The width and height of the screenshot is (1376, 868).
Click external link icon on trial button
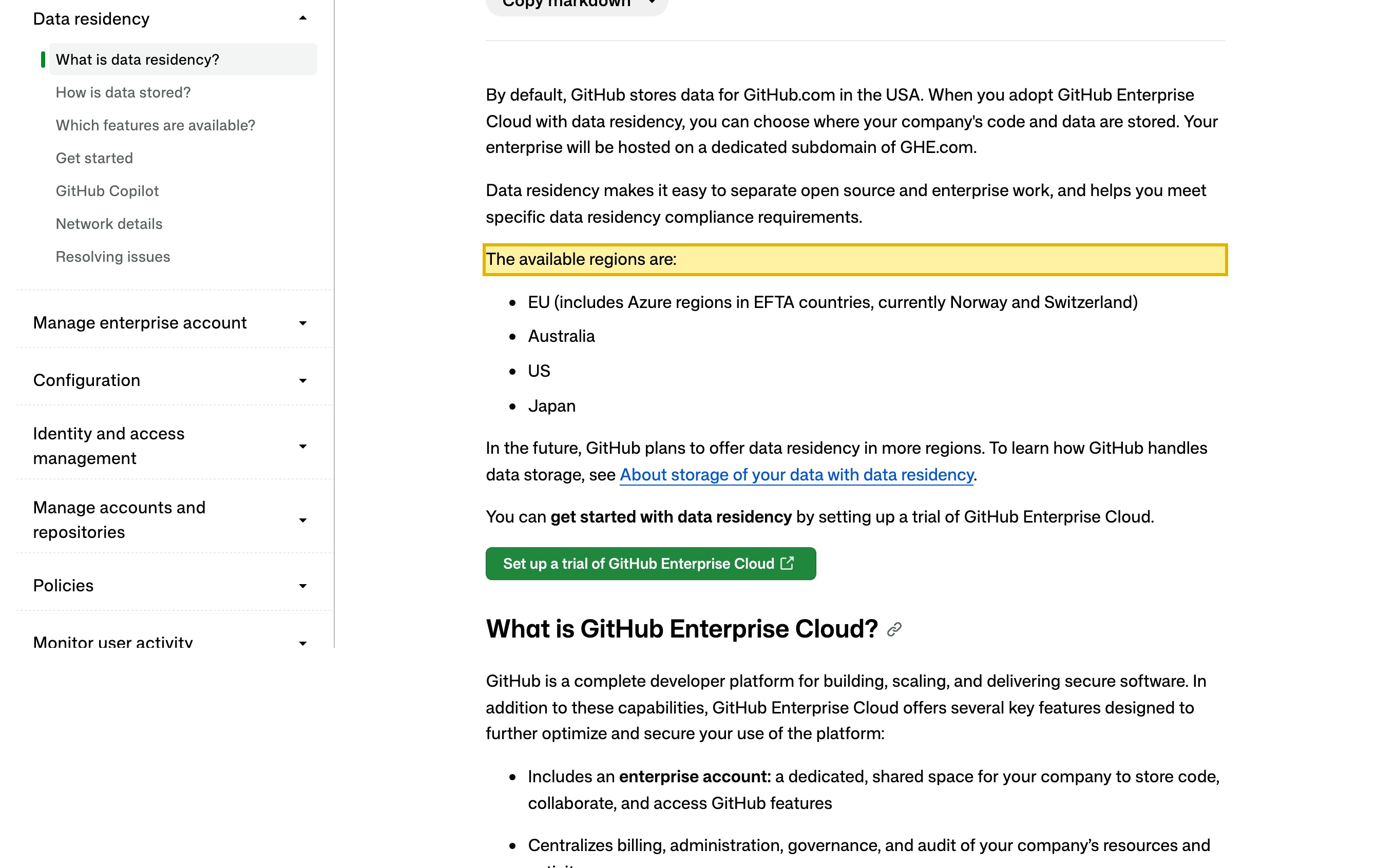pyautogui.click(x=788, y=563)
